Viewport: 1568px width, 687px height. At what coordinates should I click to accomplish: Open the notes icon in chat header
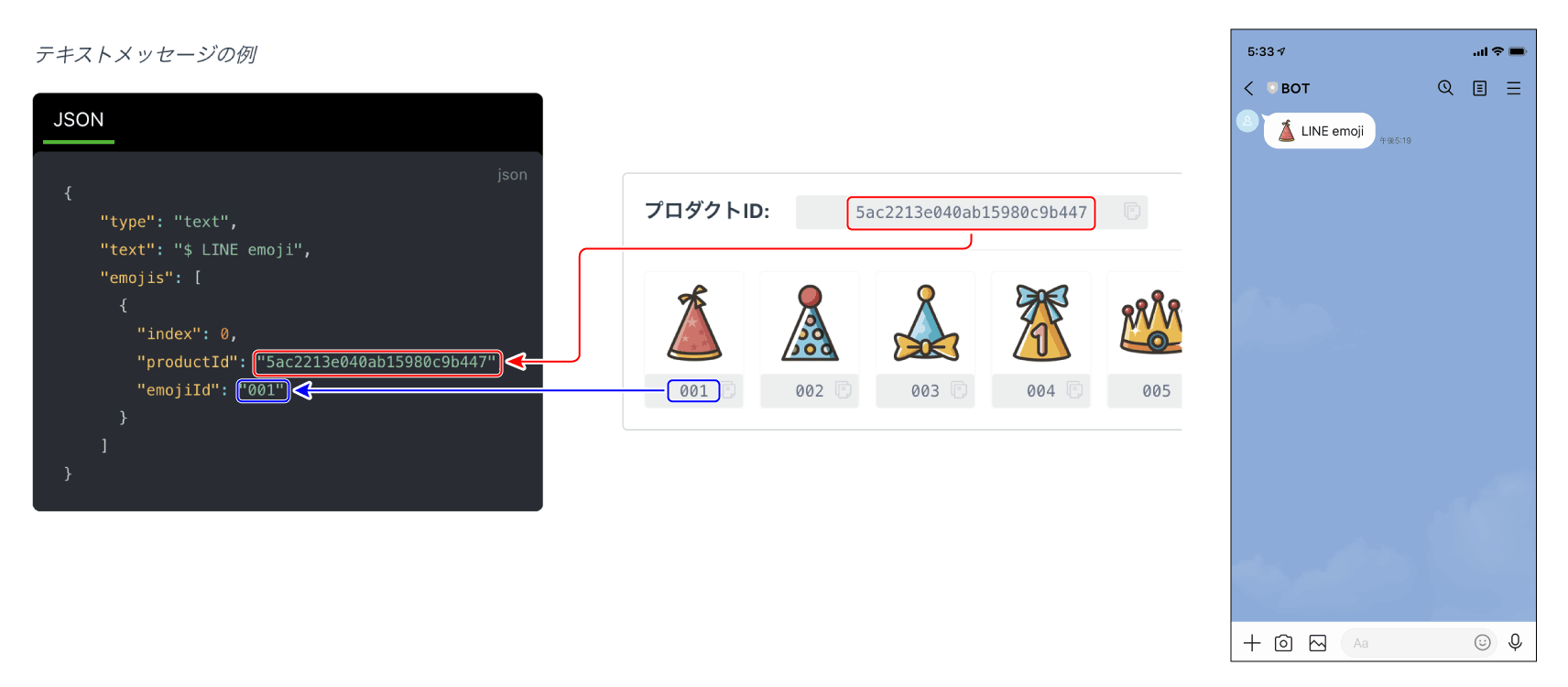point(1479,88)
